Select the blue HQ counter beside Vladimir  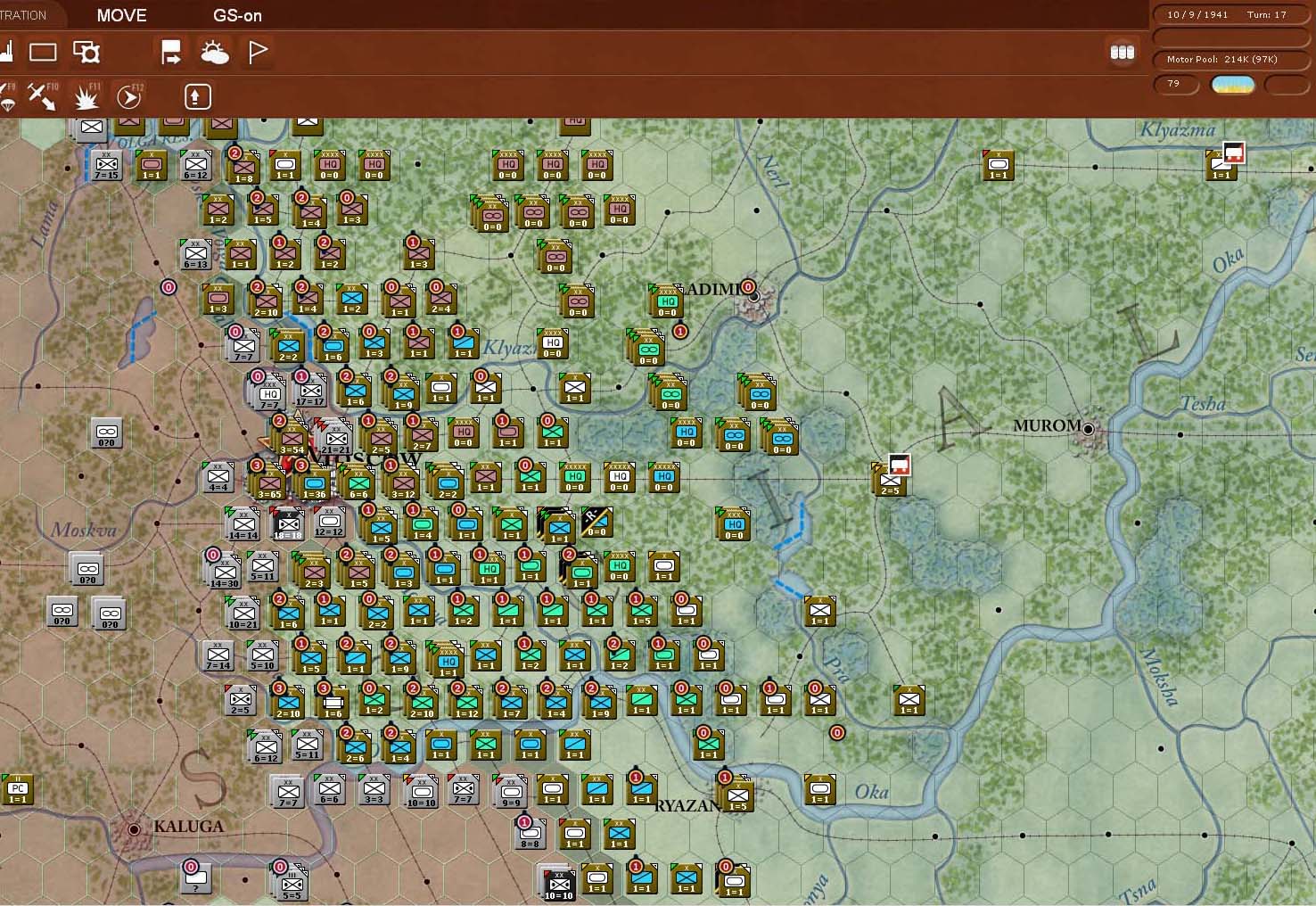click(x=667, y=301)
